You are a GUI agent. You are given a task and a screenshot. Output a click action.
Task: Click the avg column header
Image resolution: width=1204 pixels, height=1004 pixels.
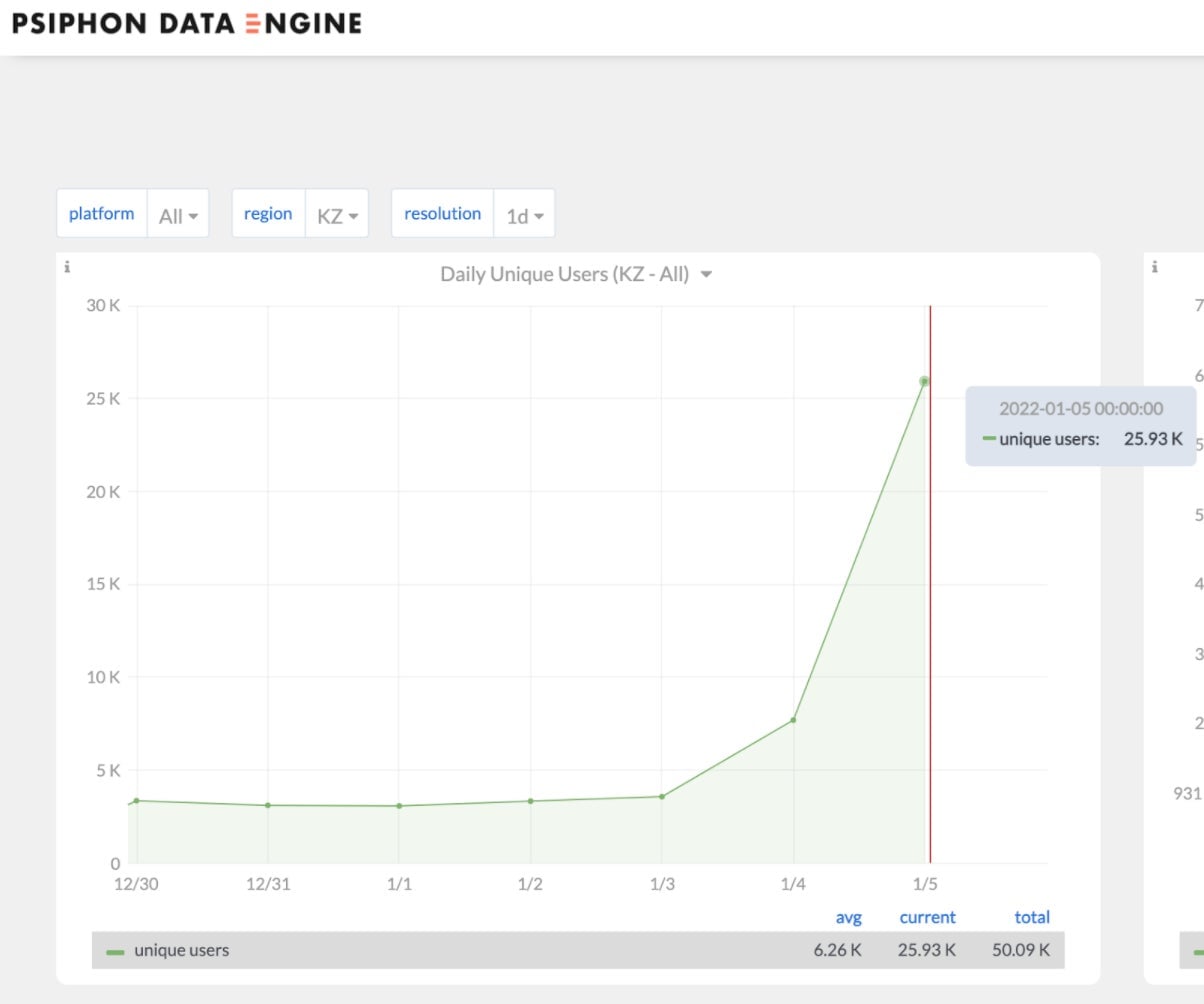pos(849,917)
